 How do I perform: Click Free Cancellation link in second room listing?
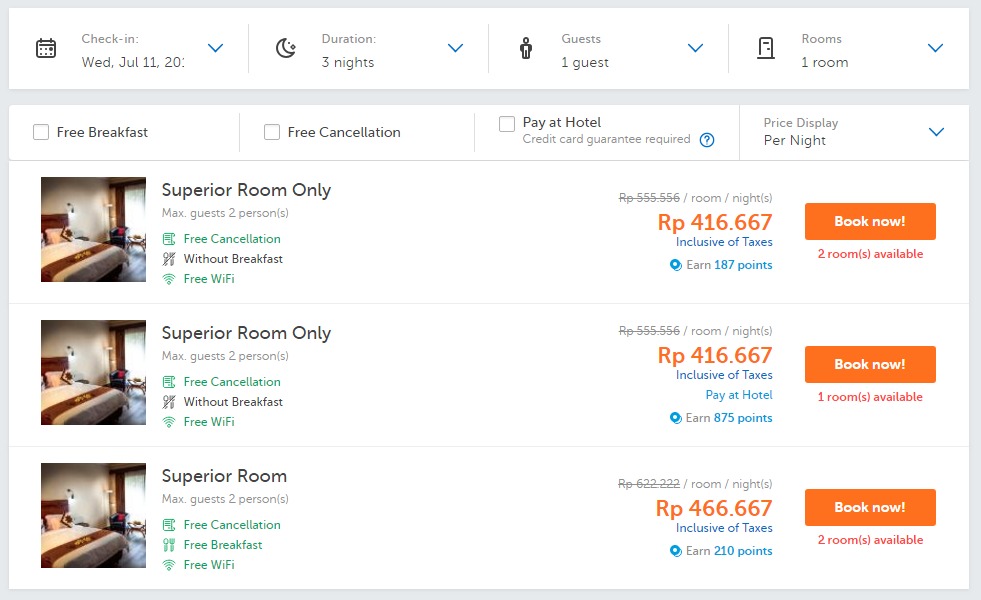click(232, 382)
